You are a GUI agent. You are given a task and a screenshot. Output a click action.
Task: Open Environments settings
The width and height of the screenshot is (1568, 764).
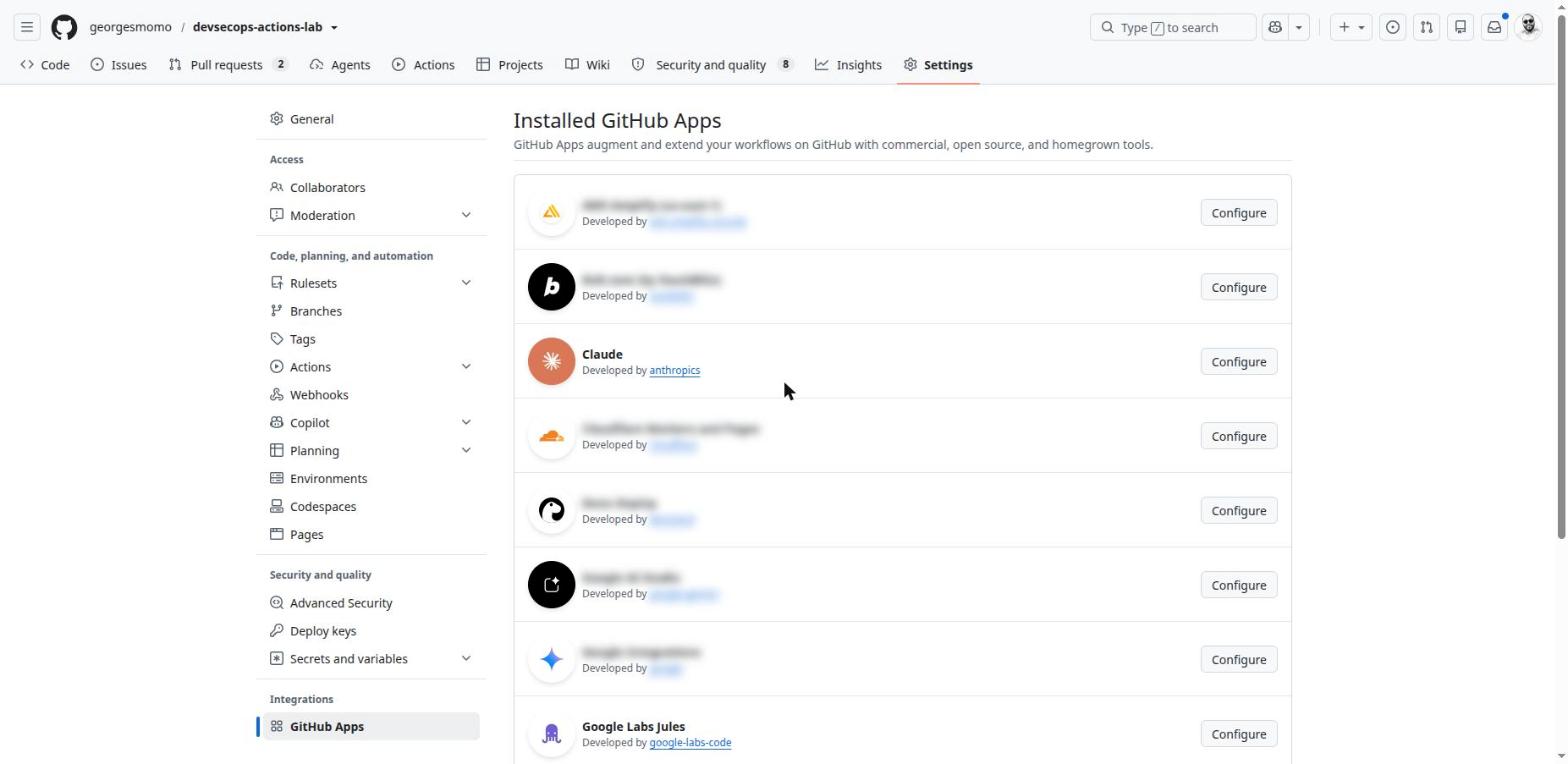click(370, 479)
